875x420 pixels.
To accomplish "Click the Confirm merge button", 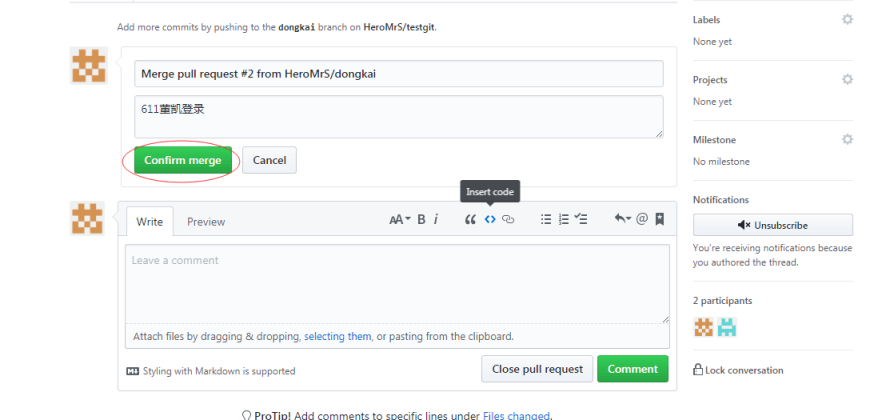I will click(x=182, y=160).
